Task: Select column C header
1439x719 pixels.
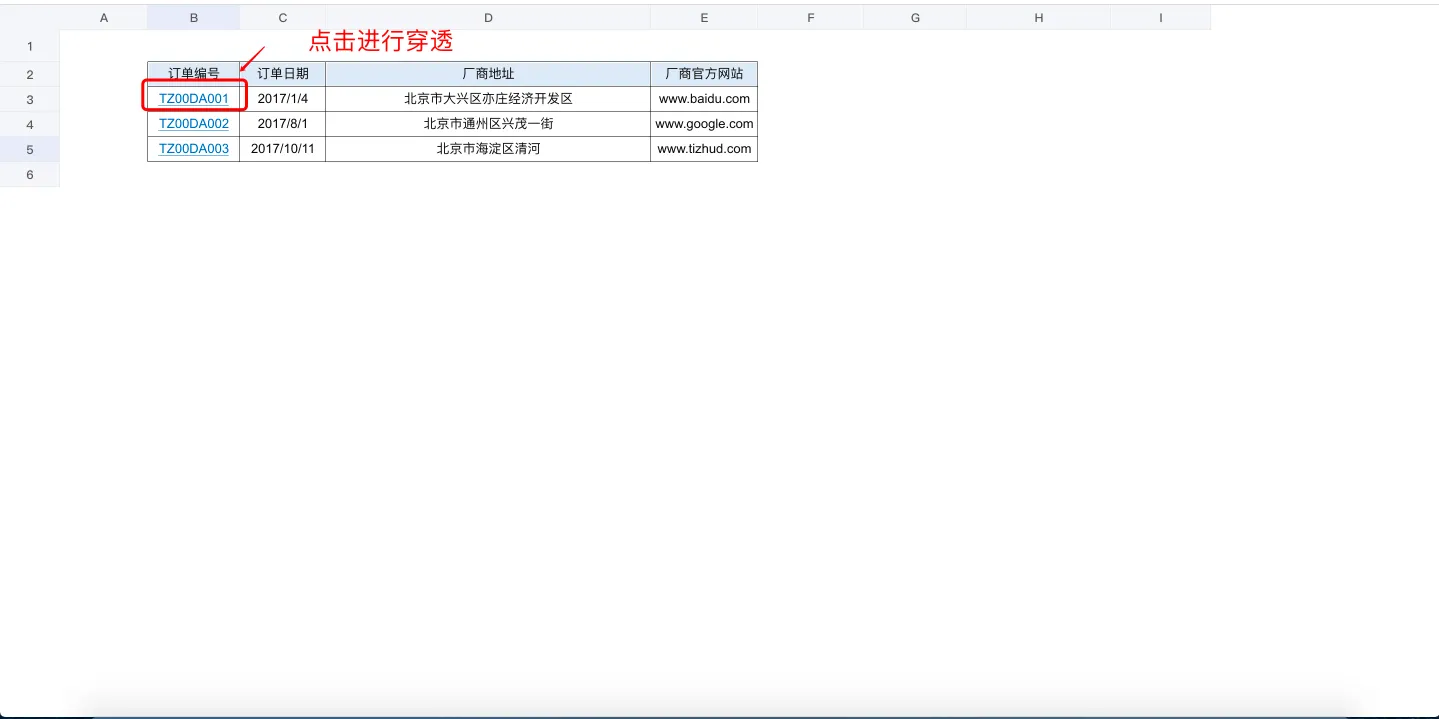Action: [283, 18]
